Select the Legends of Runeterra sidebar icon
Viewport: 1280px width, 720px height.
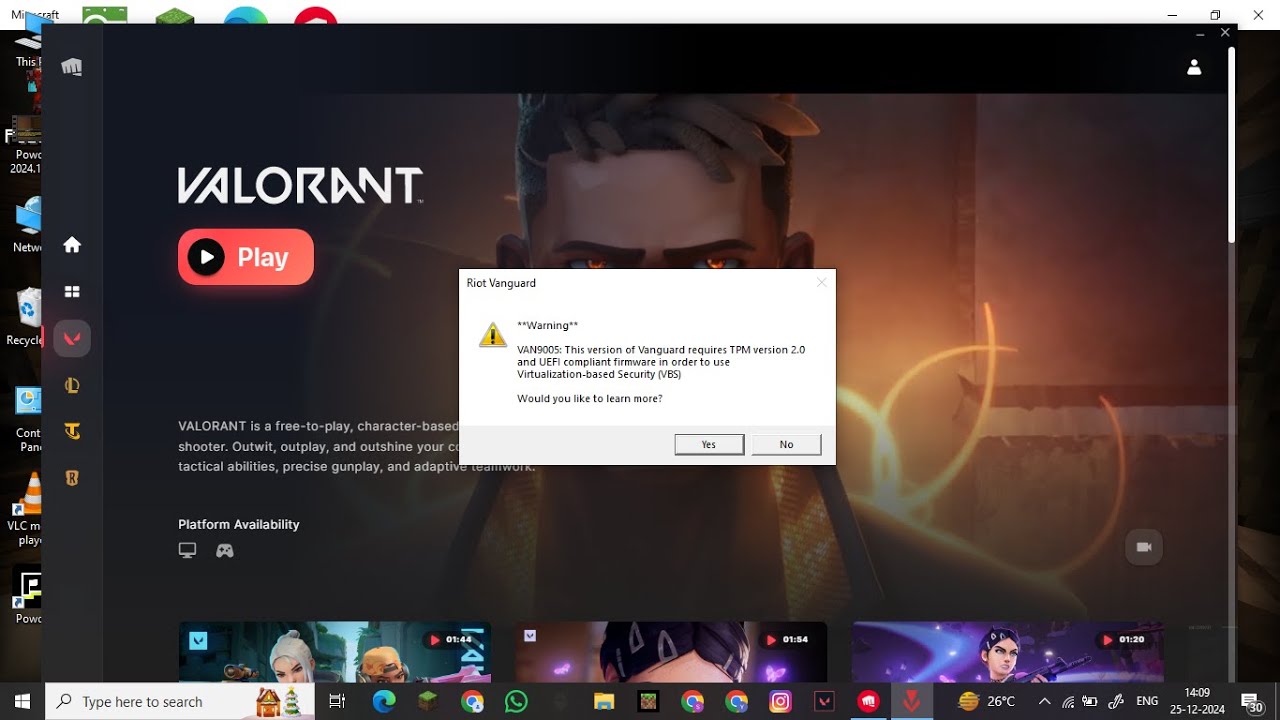pyautogui.click(x=72, y=479)
